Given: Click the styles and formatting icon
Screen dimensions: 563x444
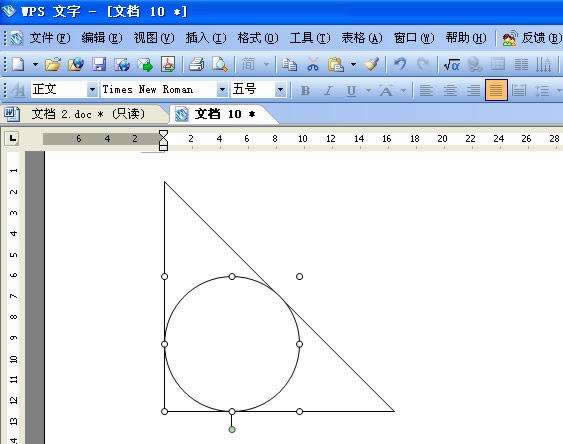Looking at the screenshot, I should [x=18, y=90].
